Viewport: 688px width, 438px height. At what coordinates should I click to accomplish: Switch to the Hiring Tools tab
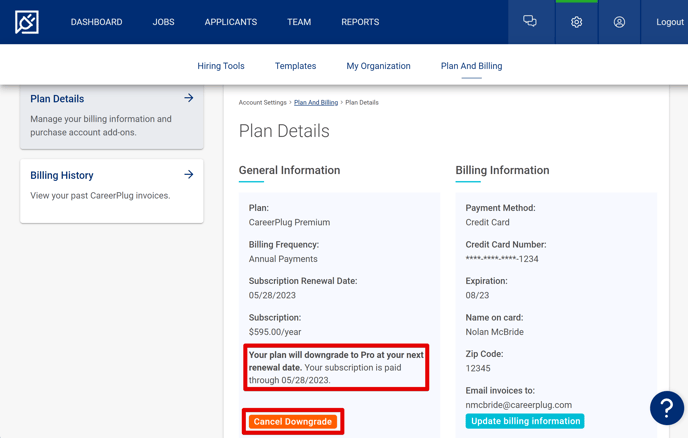click(221, 66)
